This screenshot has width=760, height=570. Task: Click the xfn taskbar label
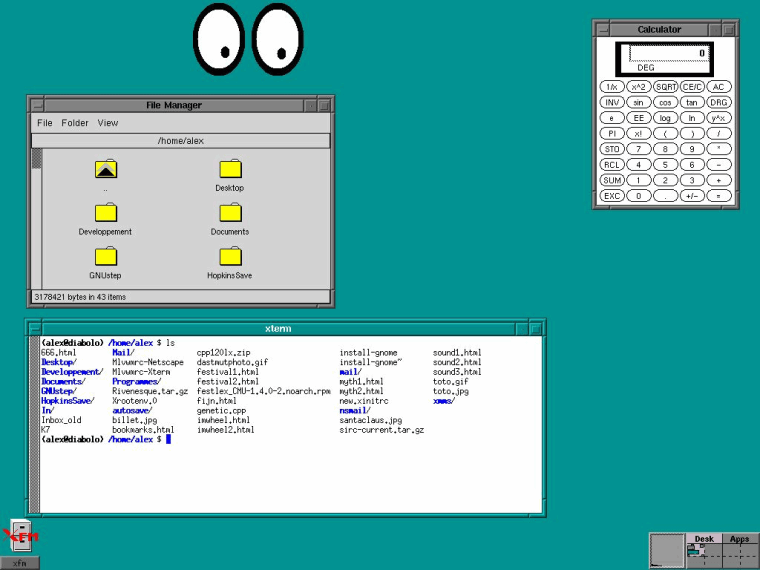[x=19, y=563]
